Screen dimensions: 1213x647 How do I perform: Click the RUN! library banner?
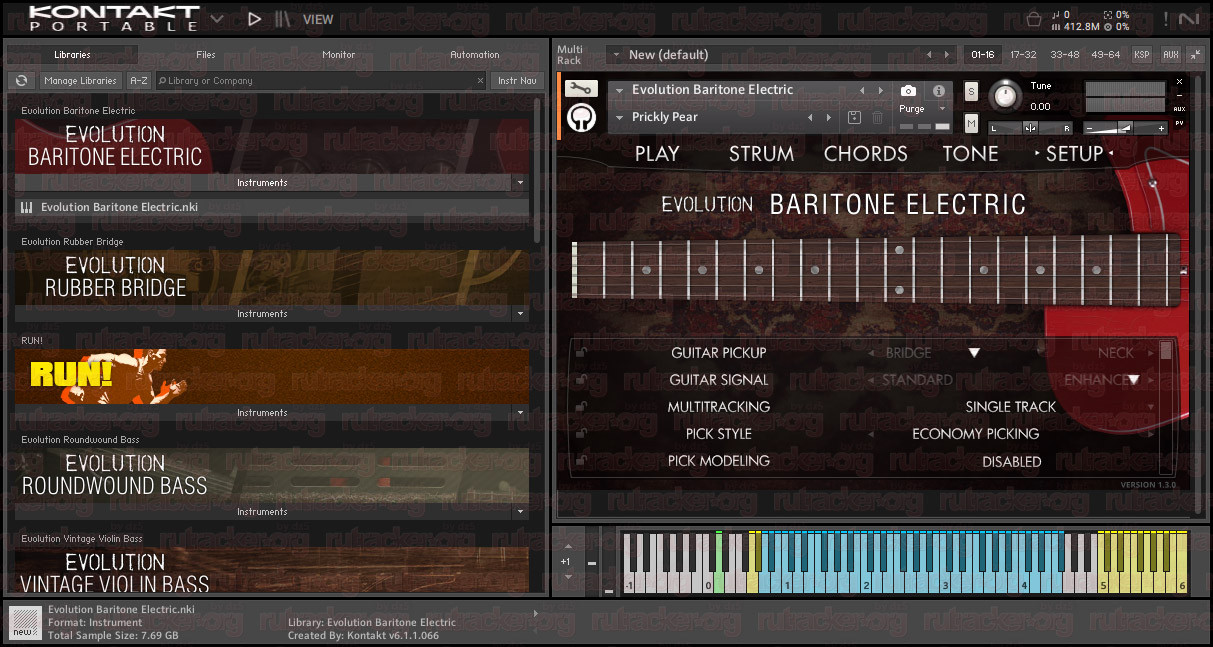pyautogui.click(x=272, y=376)
